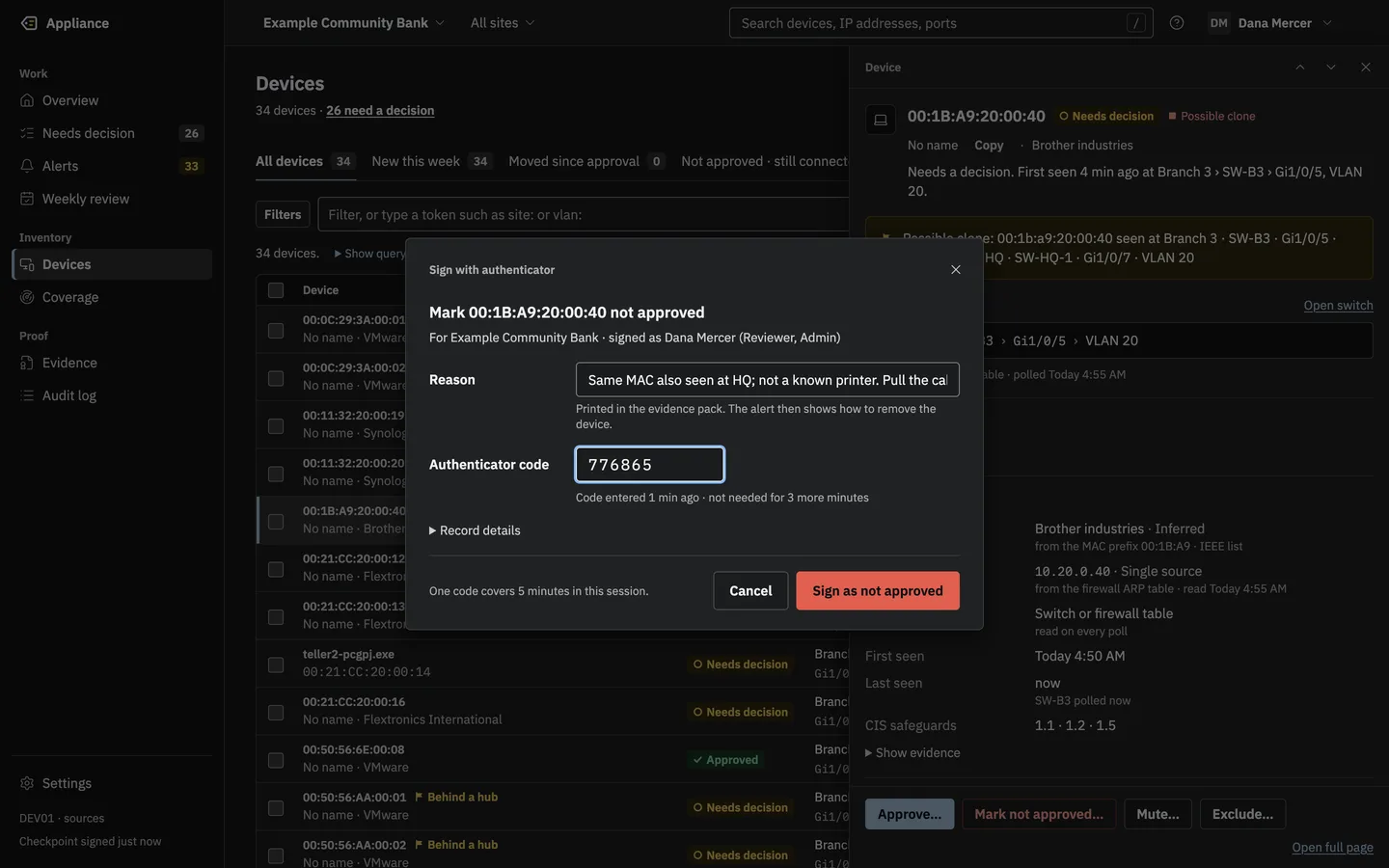
Task: Select checkbox for 00:21:CC:20:00:16
Action: click(x=276, y=713)
